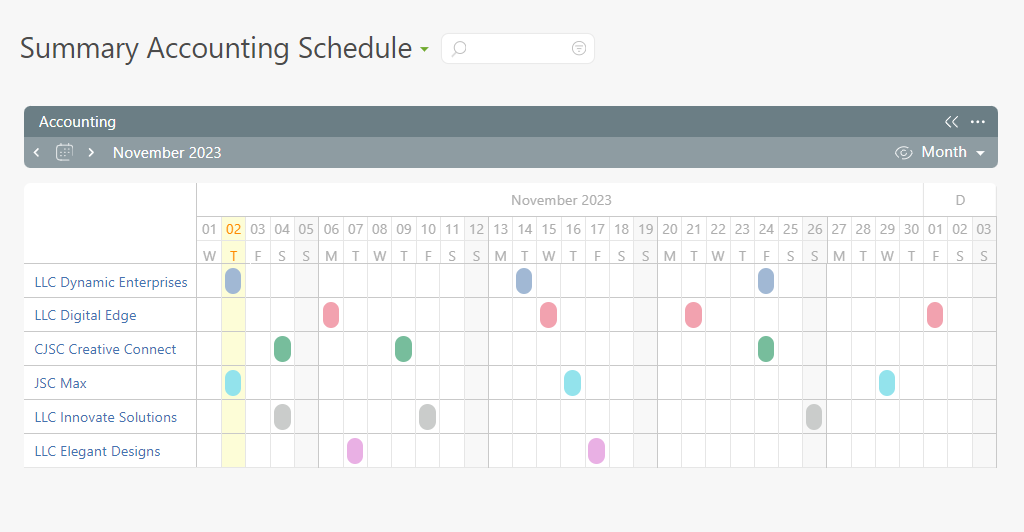
Task: Open the calendar date picker icon
Action: tap(64, 152)
